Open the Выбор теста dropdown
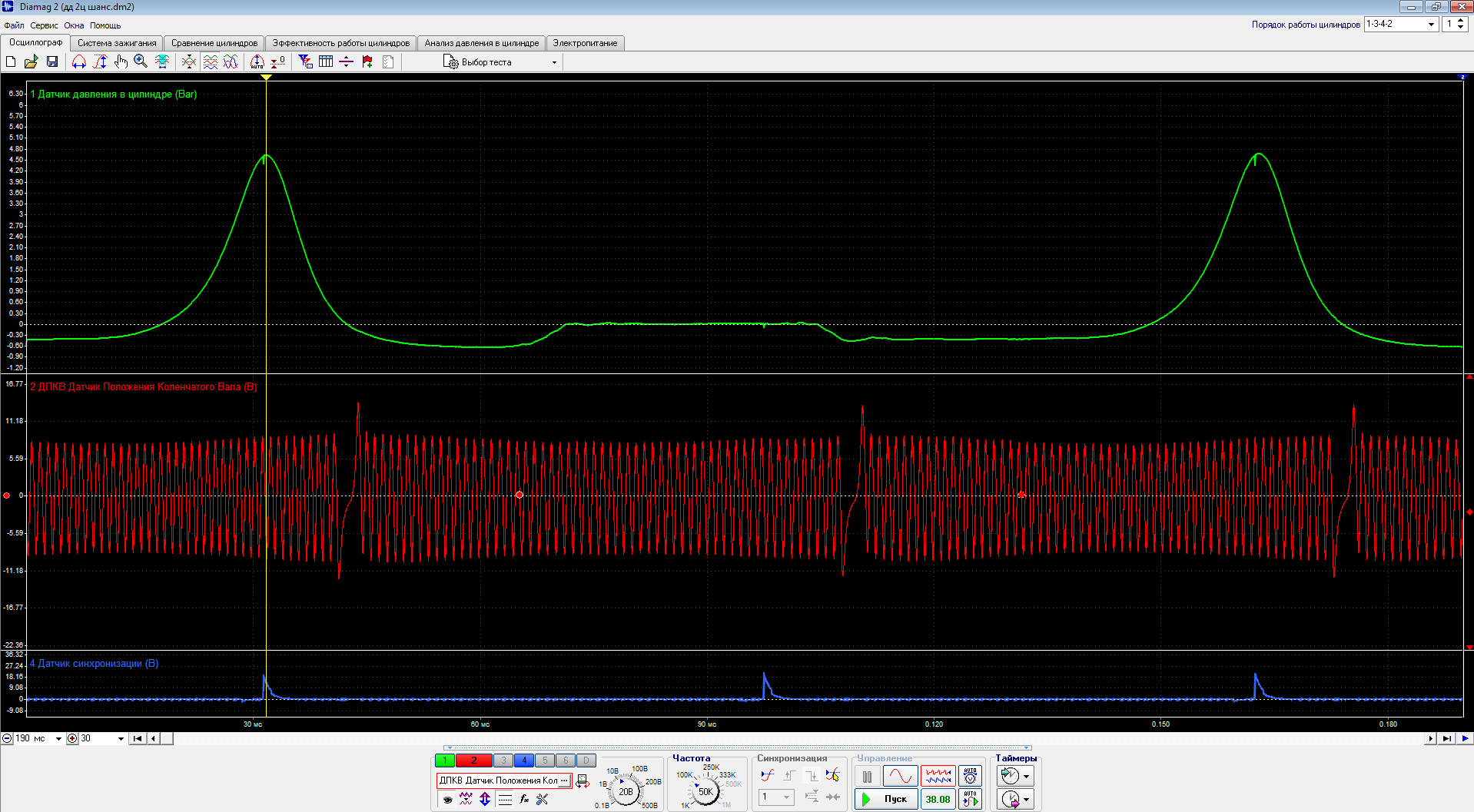The image size is (1474, 812). click(500, 62)
